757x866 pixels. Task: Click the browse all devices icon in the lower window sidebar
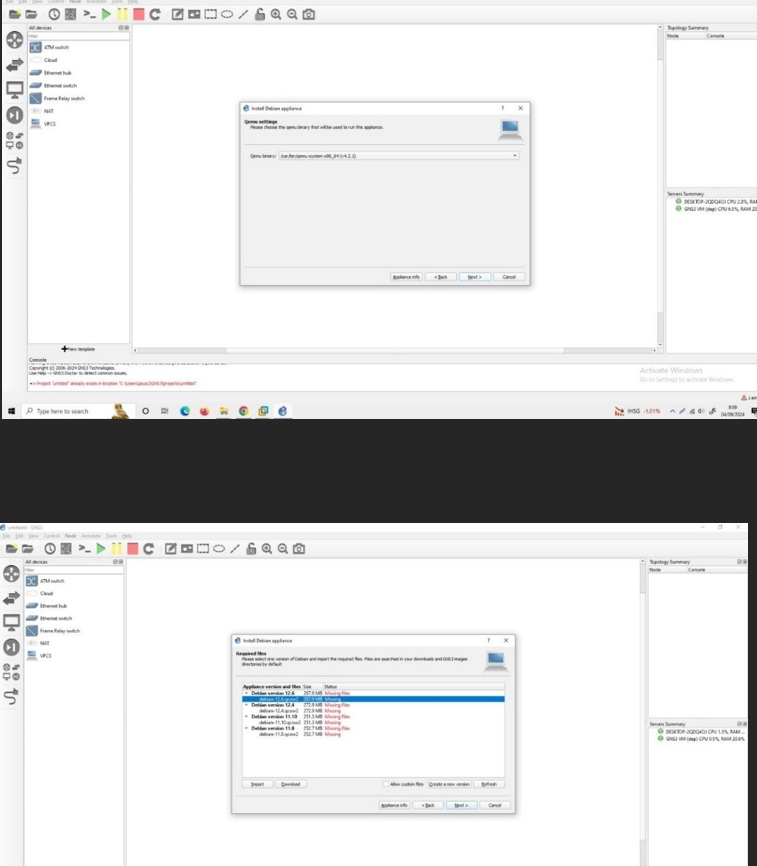[x=12, y=672]
